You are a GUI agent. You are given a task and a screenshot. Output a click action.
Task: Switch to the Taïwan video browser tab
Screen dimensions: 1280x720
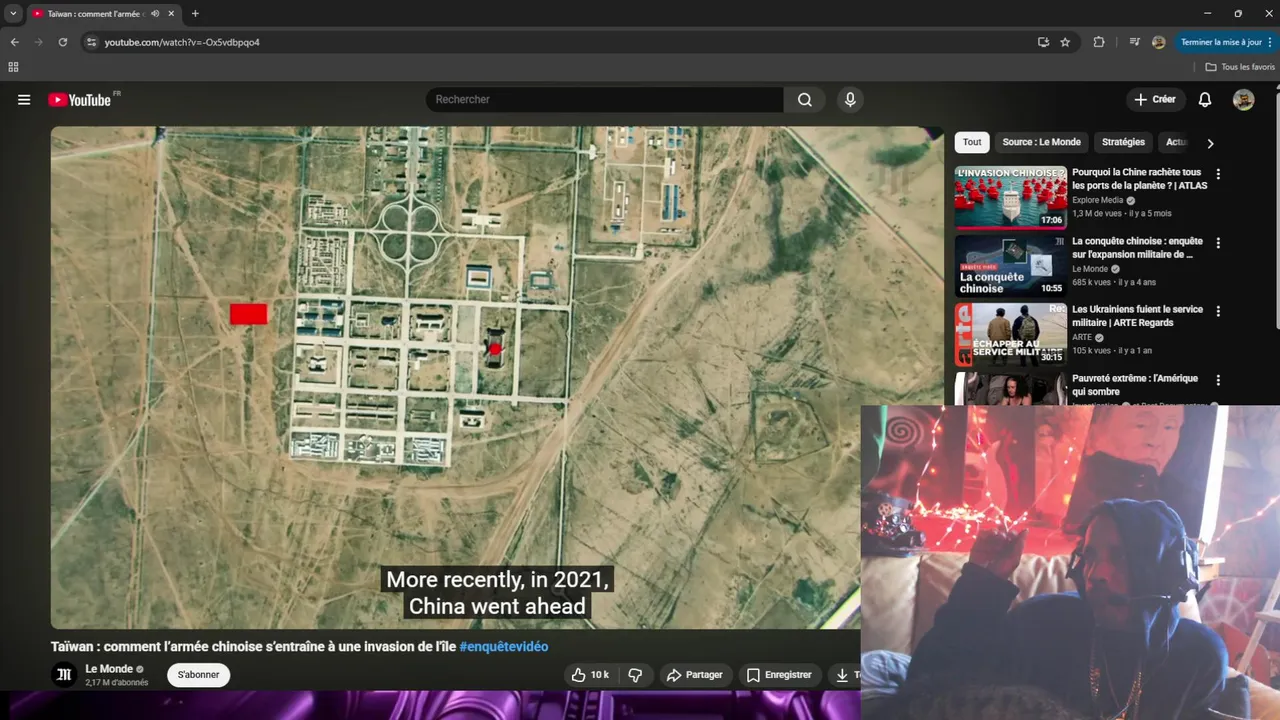coord(95,14)
